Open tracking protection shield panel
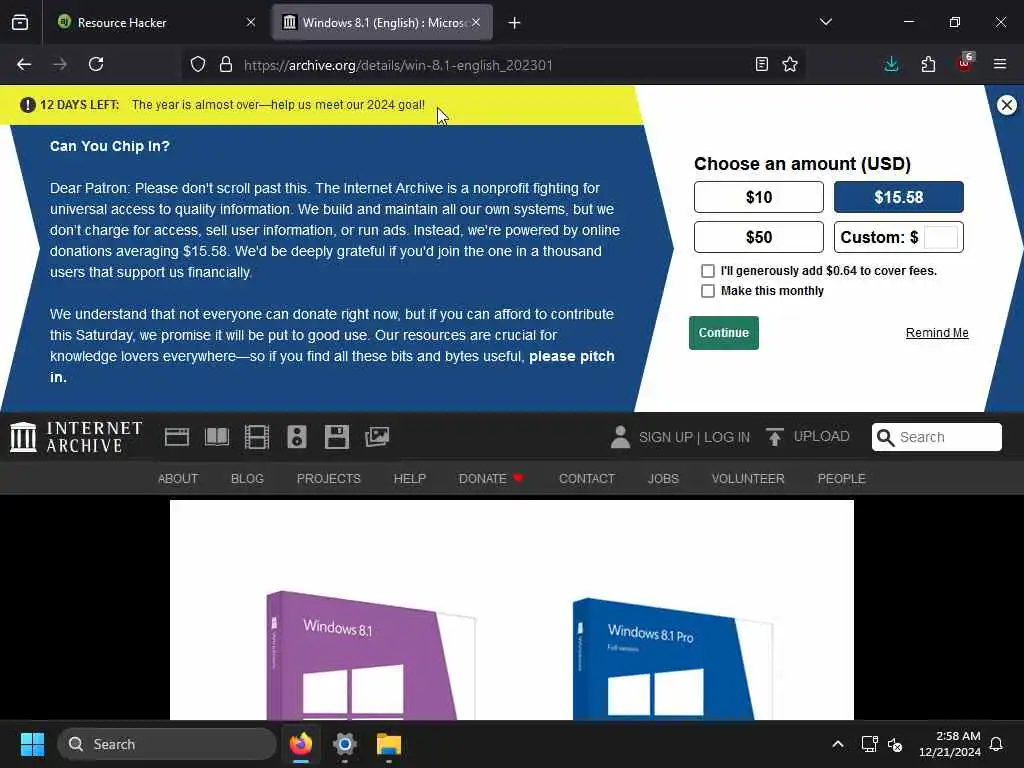This screenshot has width=1024, height=768. pyautogui.click(x=198, y=64)
